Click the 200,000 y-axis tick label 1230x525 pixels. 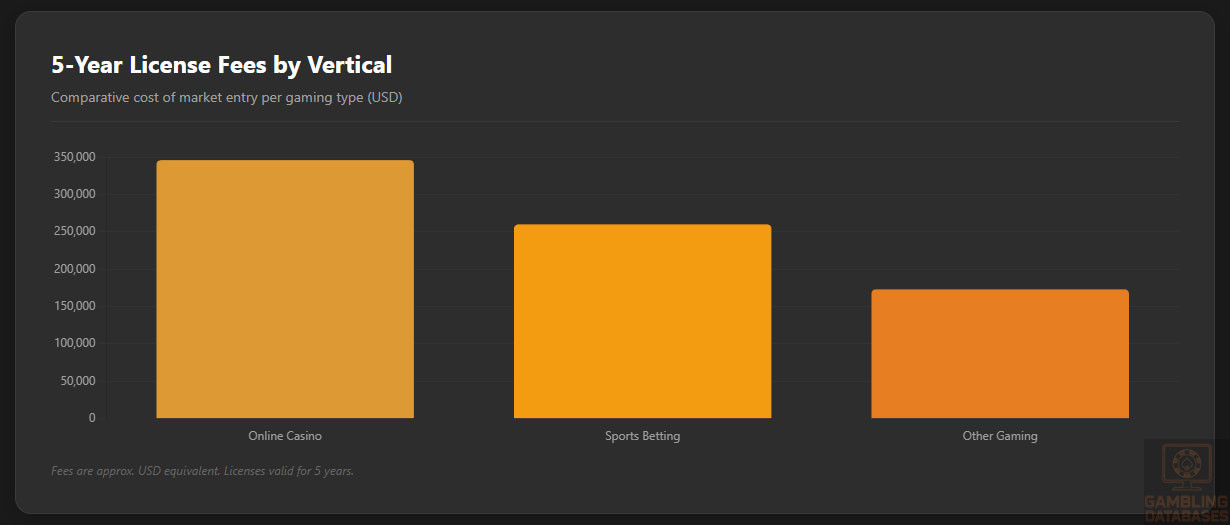click(73, 269)
